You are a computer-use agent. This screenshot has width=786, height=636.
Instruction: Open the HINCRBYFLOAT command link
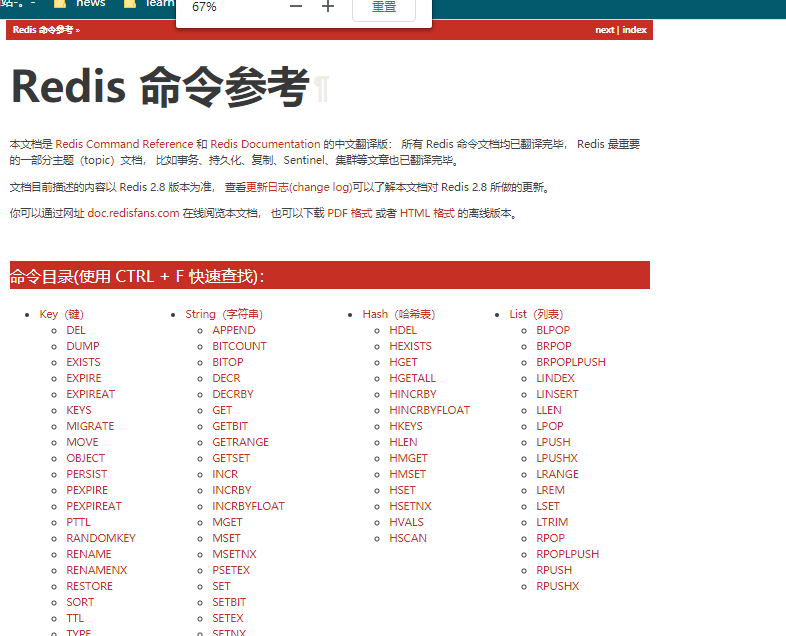[x=430, y=410]
